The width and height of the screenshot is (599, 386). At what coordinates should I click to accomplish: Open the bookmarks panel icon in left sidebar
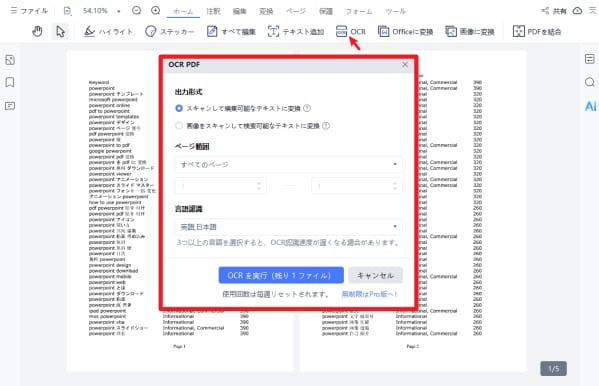point(10,82)
